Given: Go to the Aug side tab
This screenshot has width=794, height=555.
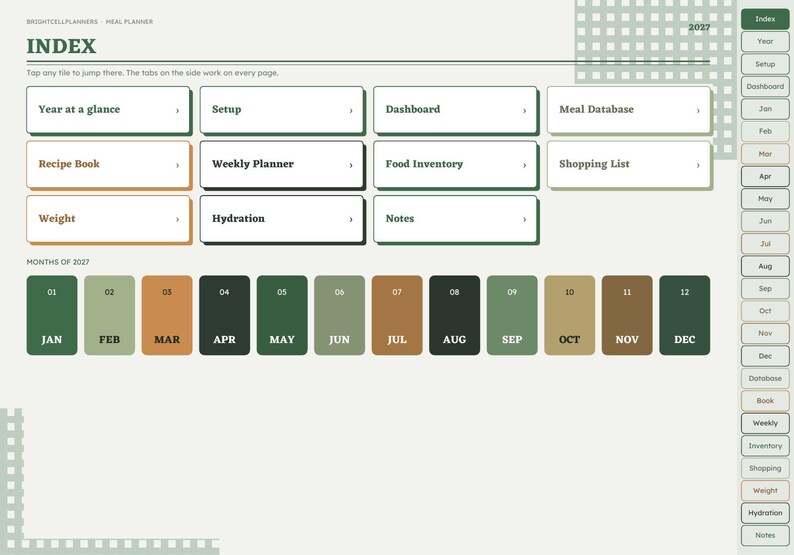Looking at the screenshot, I should click(x=765, y=266).
